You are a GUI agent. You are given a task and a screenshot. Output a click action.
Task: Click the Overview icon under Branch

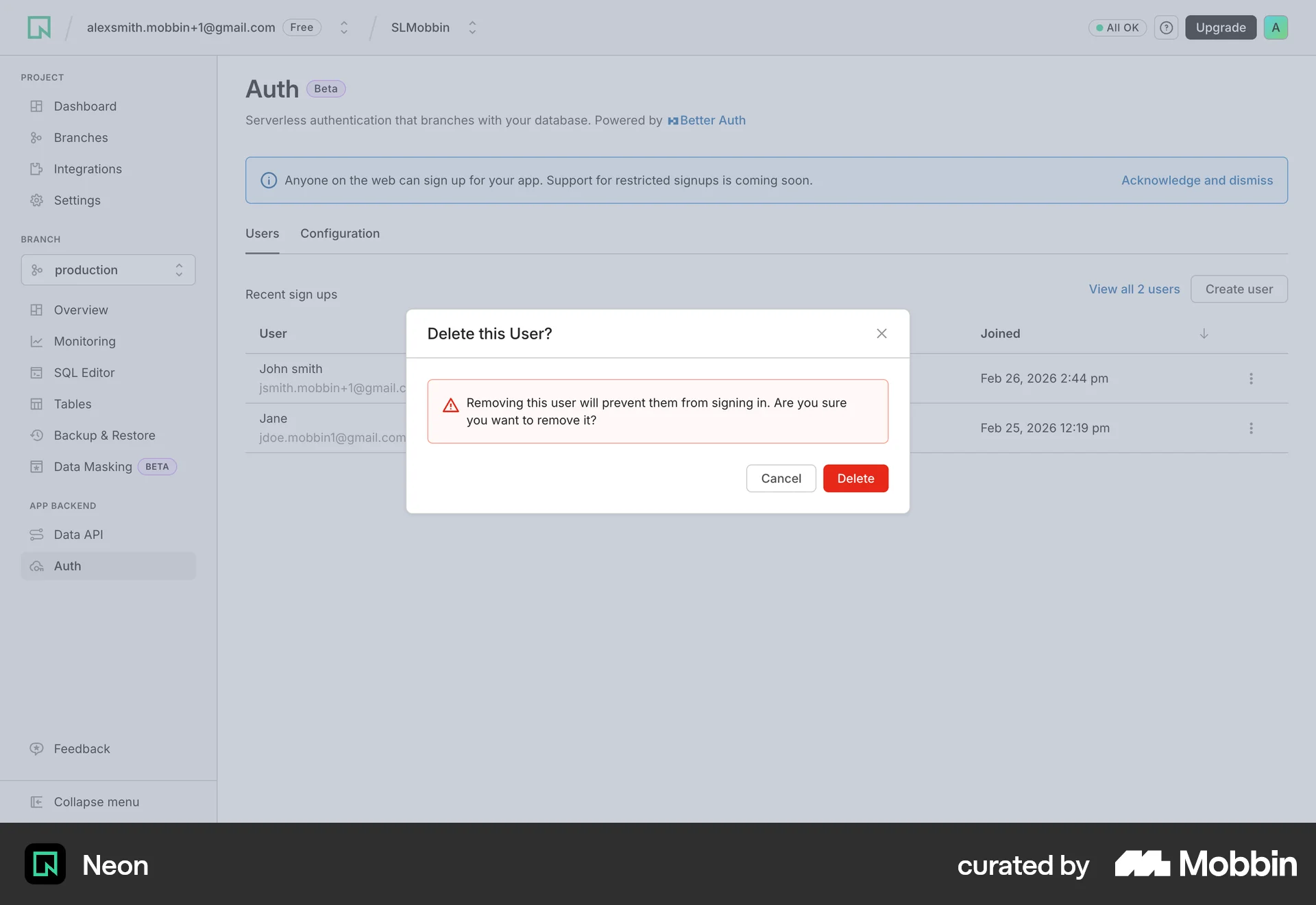pyautogui.click(x=36, y=310)
